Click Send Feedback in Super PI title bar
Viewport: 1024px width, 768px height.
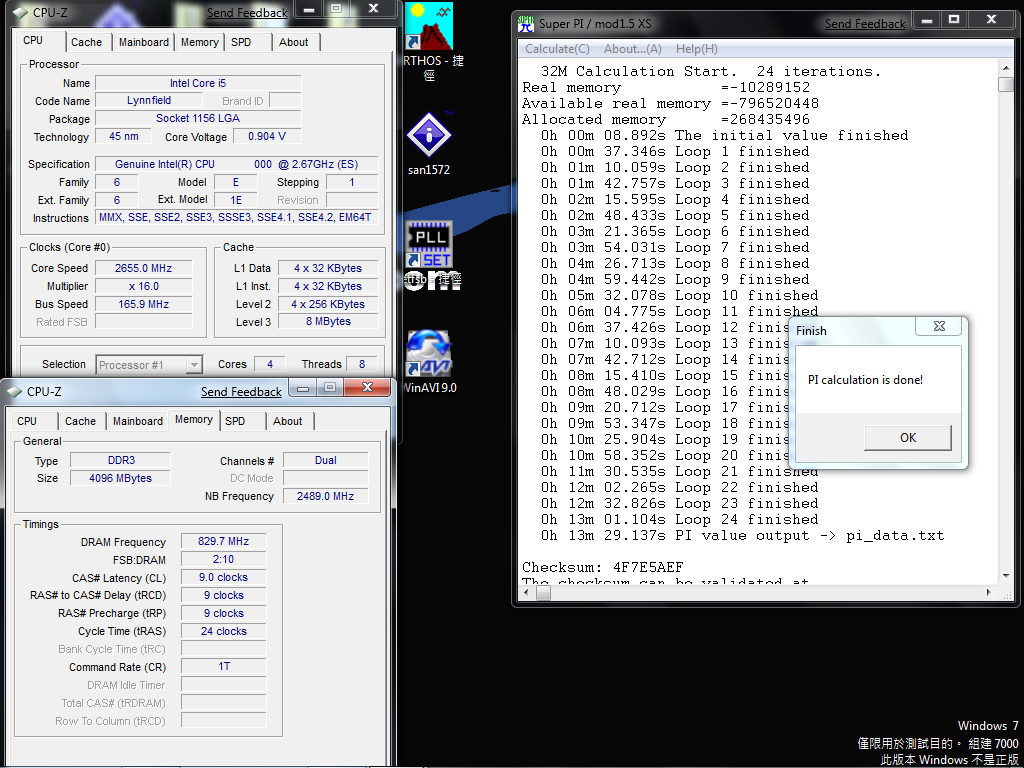click(865, 24)
